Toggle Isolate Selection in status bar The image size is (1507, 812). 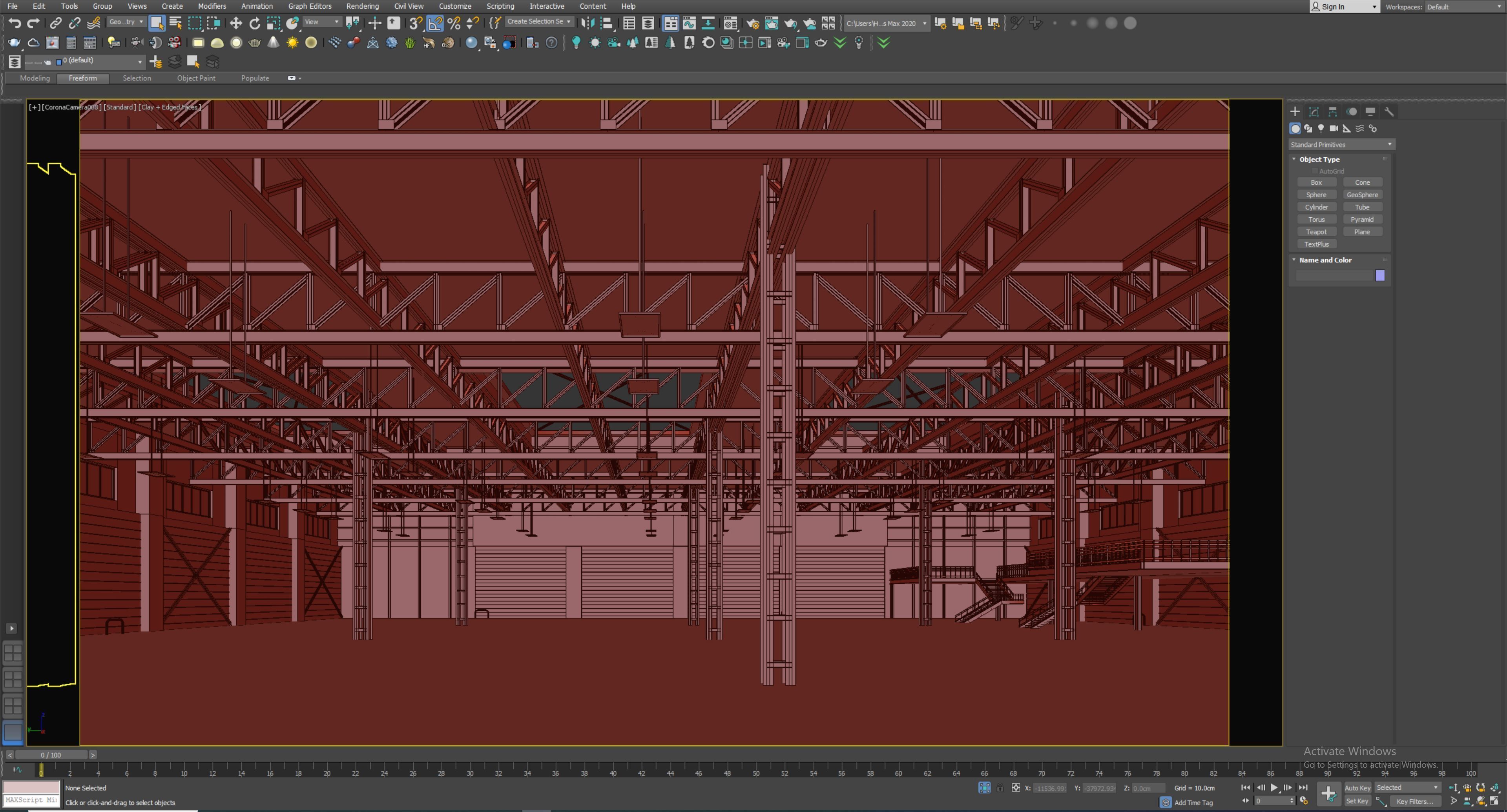(x=985, y=788)
